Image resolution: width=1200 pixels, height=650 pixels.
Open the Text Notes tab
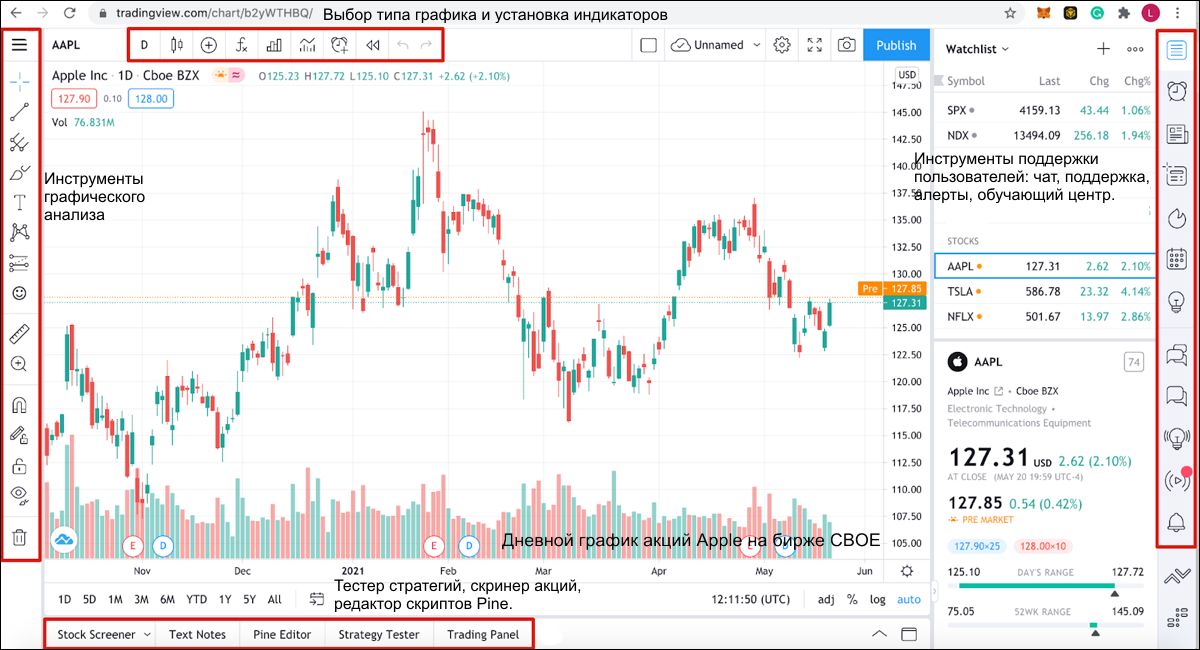pos(198,634)
